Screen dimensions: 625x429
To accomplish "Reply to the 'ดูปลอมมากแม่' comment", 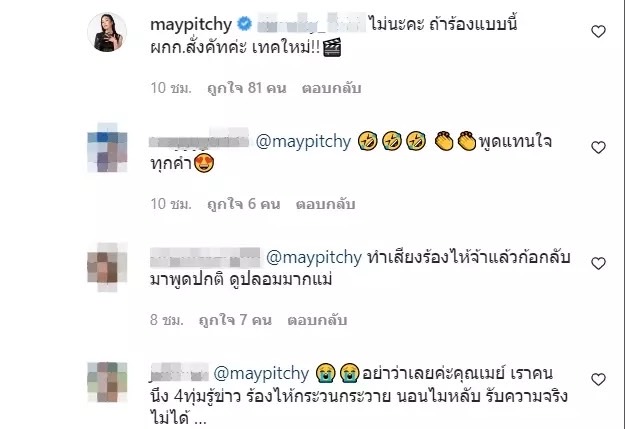I will point(317,320).
